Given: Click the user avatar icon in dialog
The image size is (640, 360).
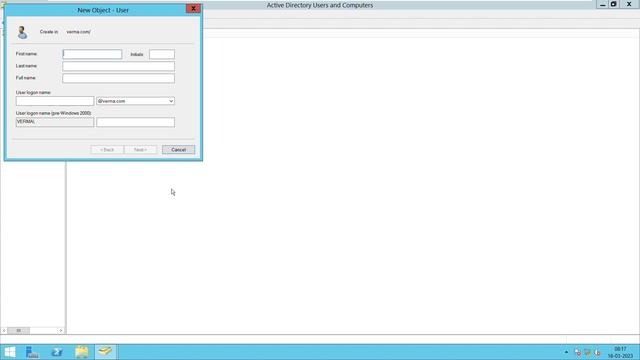Looking at the screenshot, I should [22, 32].
